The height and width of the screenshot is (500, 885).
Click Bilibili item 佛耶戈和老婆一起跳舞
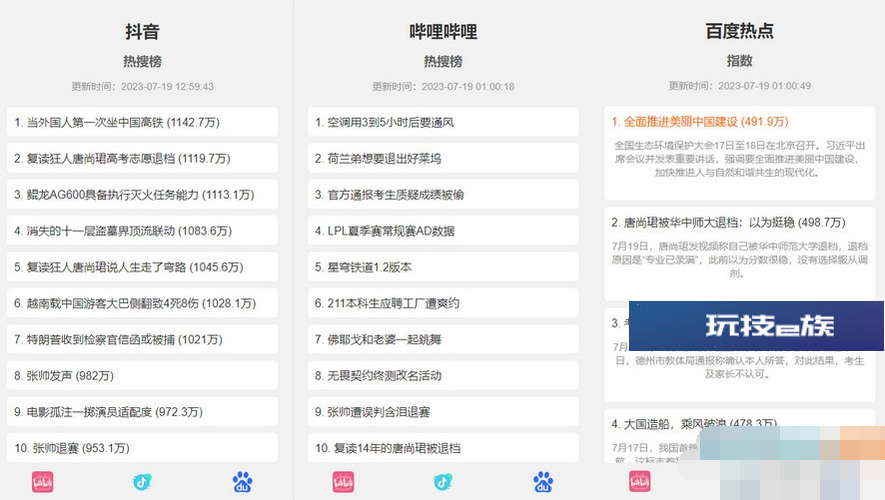(x=443, y=339)
